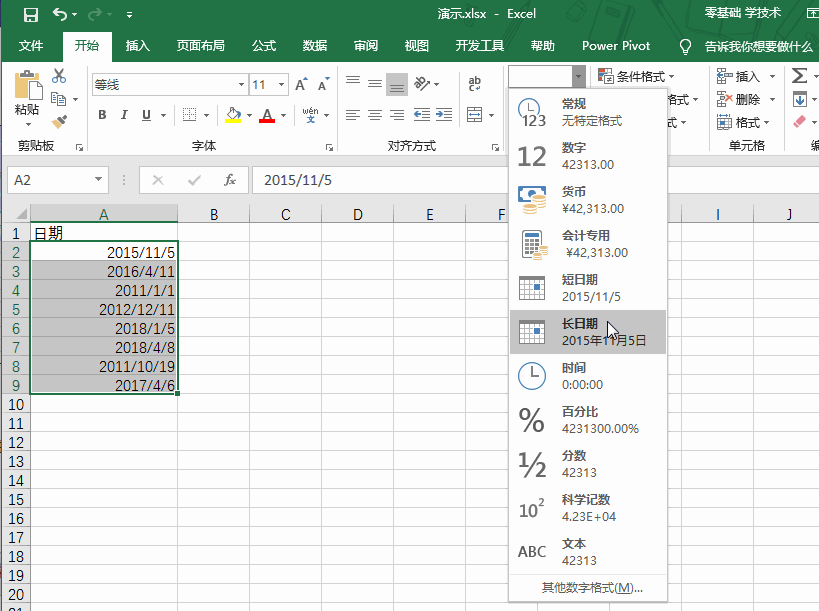
Task: Switch to the 插入 ribbon tab
Action: tap(138, 46)
